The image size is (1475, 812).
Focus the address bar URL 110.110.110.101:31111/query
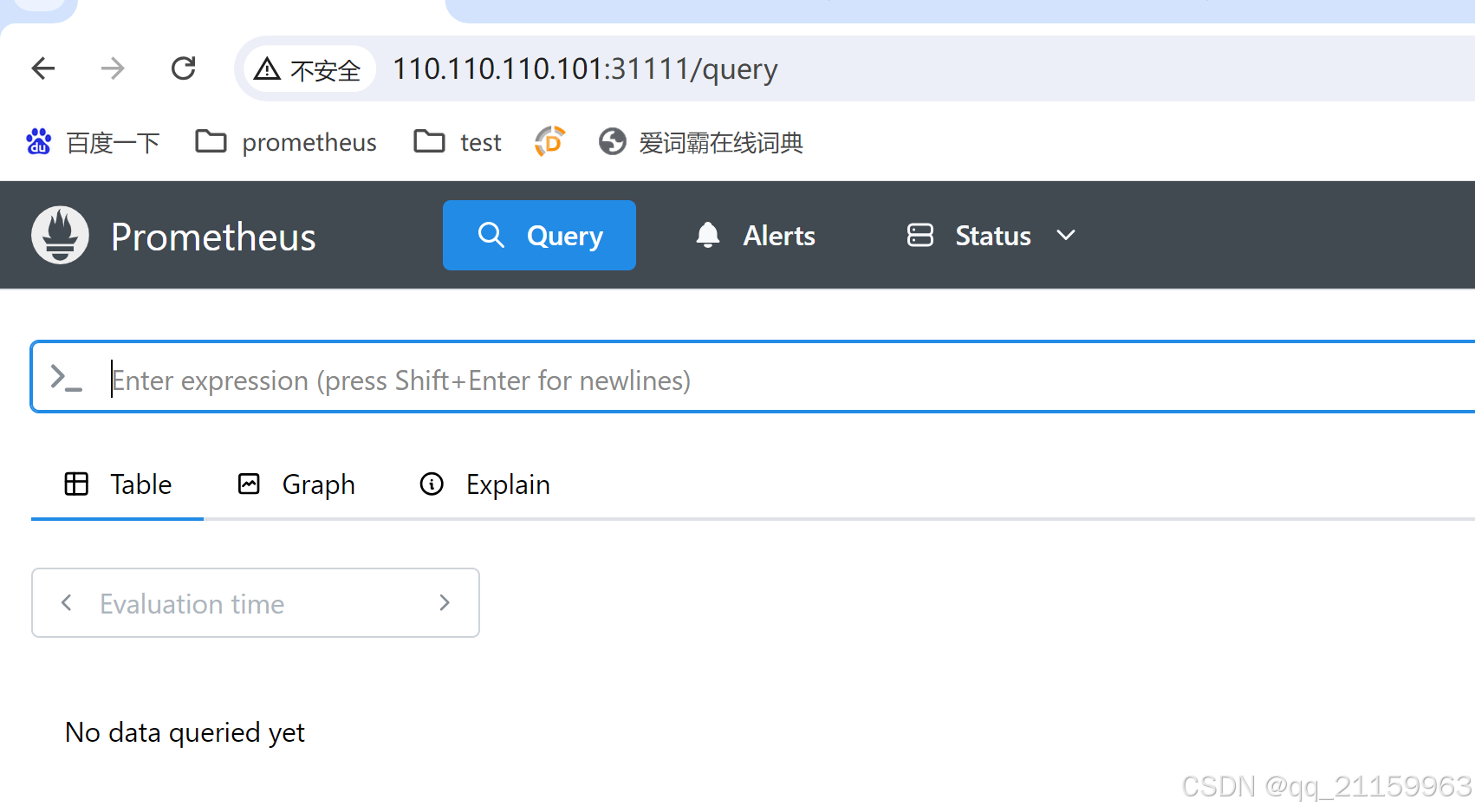pyautogui.click(x=585, y=68)
